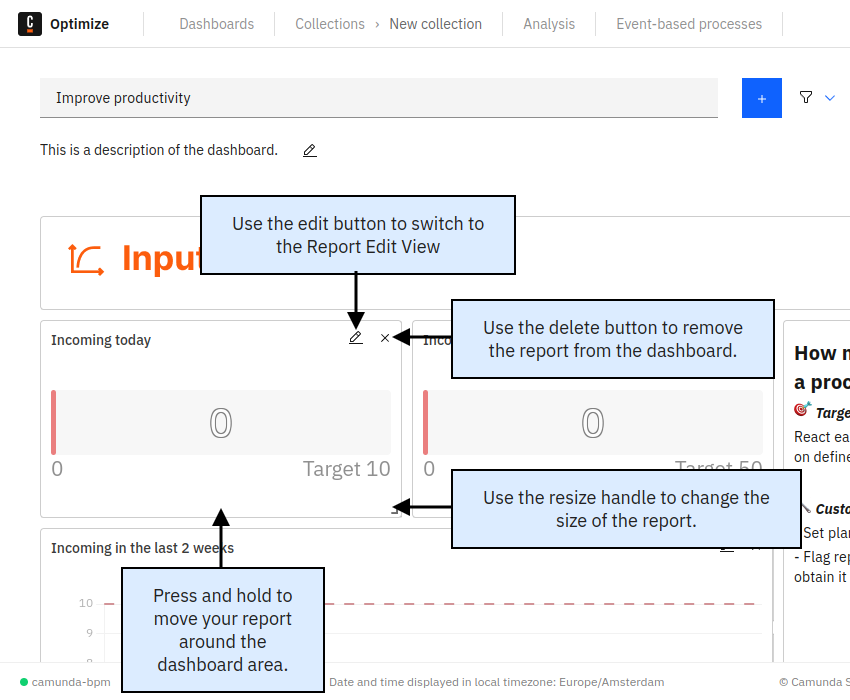Click the edit pencil on Incoming today report

(x=355, y=338)
